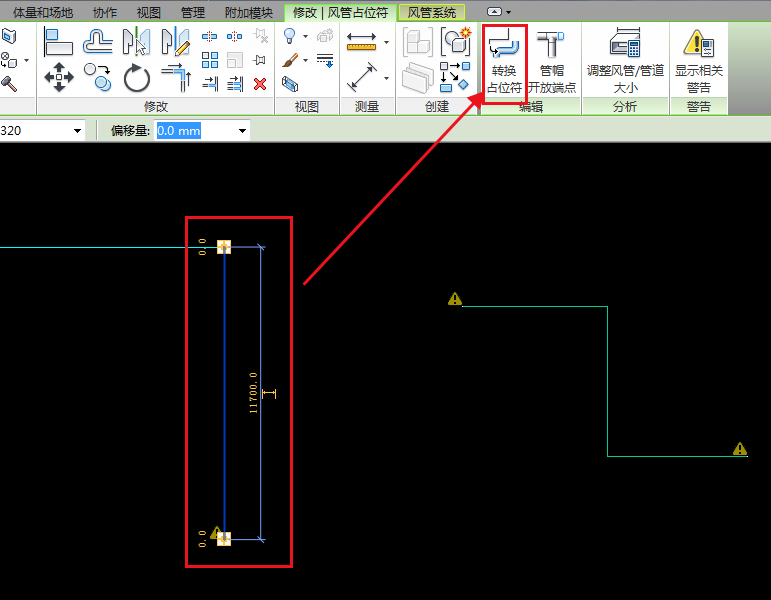Click the Selection Box icon in View panel
Screen dimensions: 771x600
point(290,84)
